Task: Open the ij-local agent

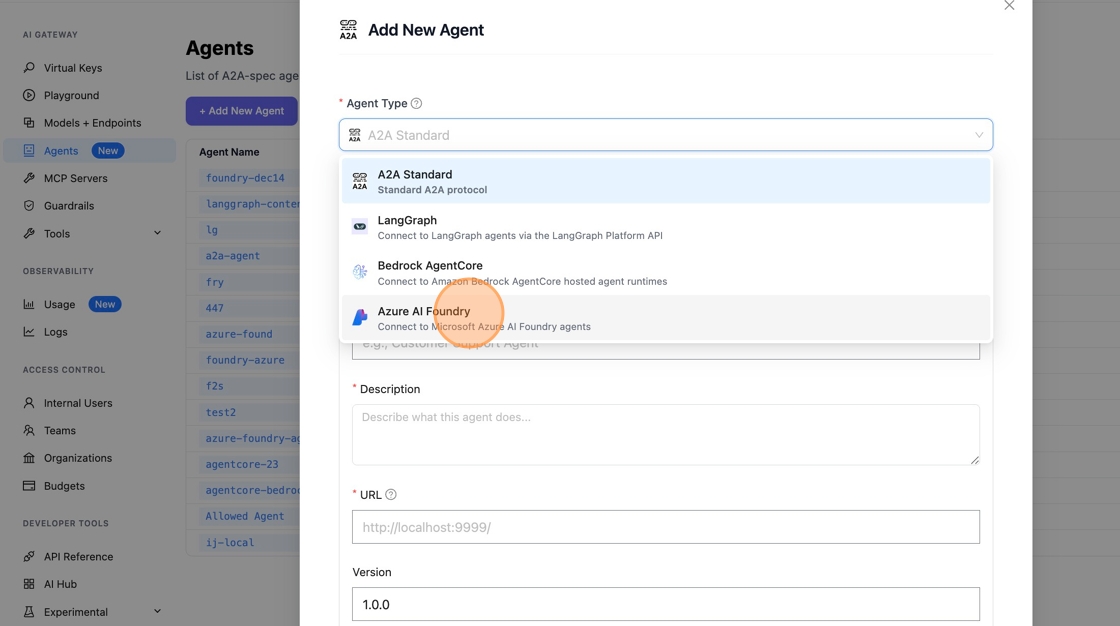Action: click(230, 542)
